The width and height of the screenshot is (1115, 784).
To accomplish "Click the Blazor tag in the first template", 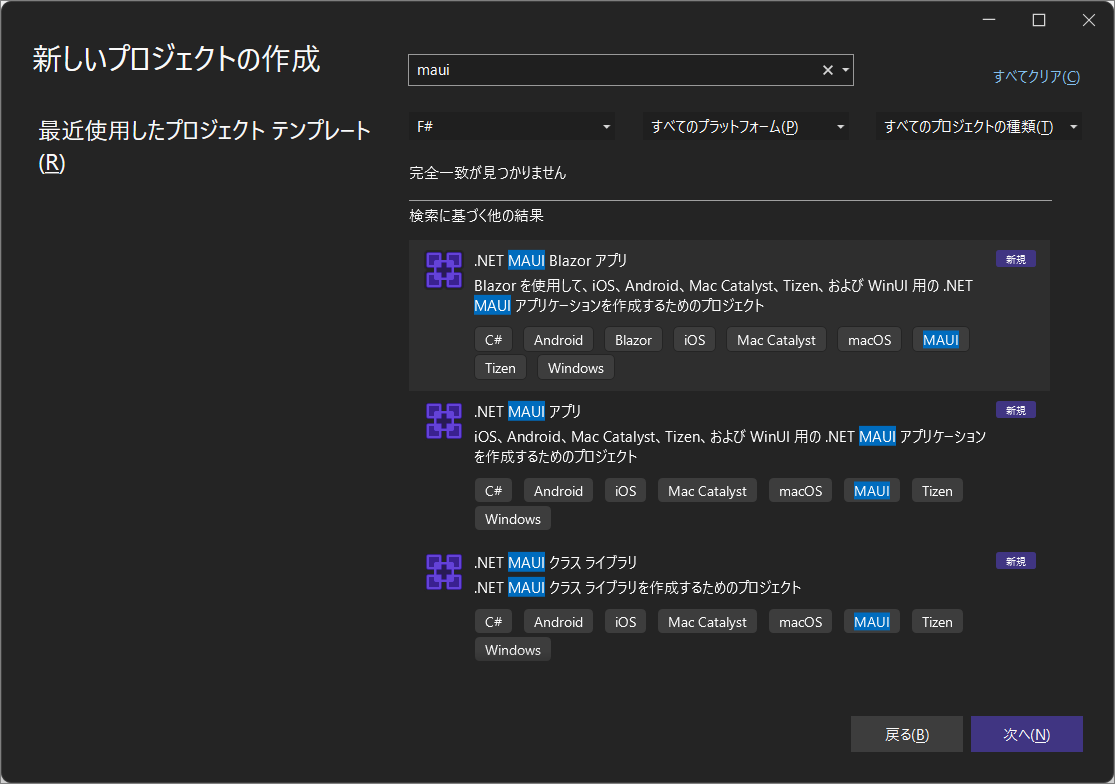I will pos(633,340).
